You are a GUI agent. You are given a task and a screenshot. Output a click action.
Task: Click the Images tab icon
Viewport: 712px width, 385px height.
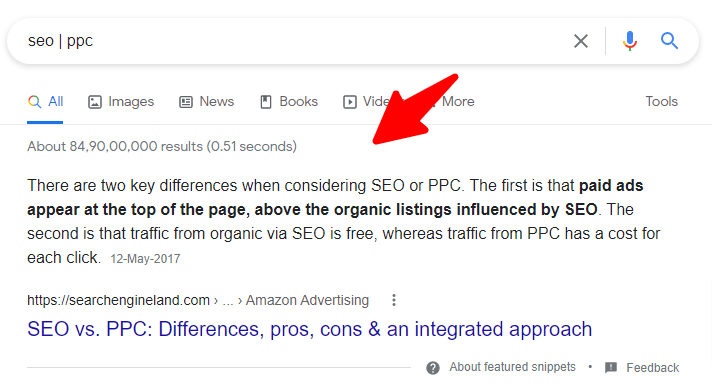point(94,102)
